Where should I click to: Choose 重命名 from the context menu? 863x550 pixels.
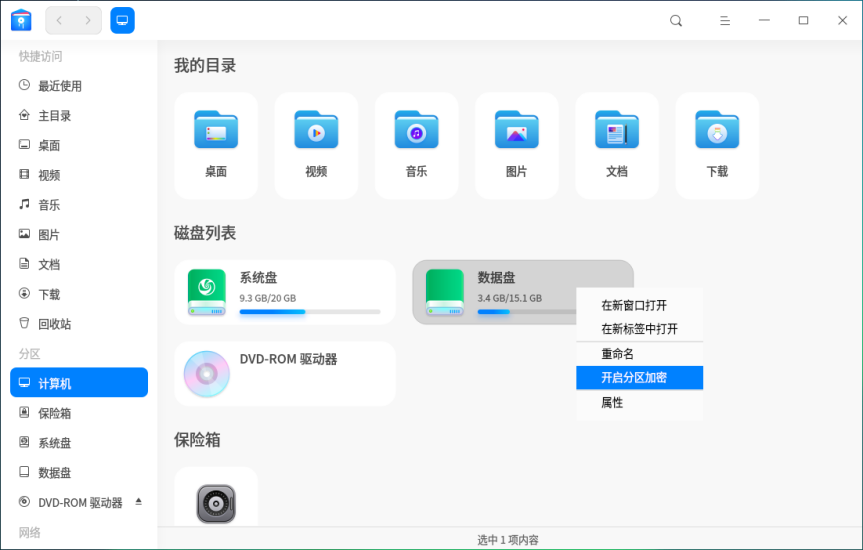640,354
